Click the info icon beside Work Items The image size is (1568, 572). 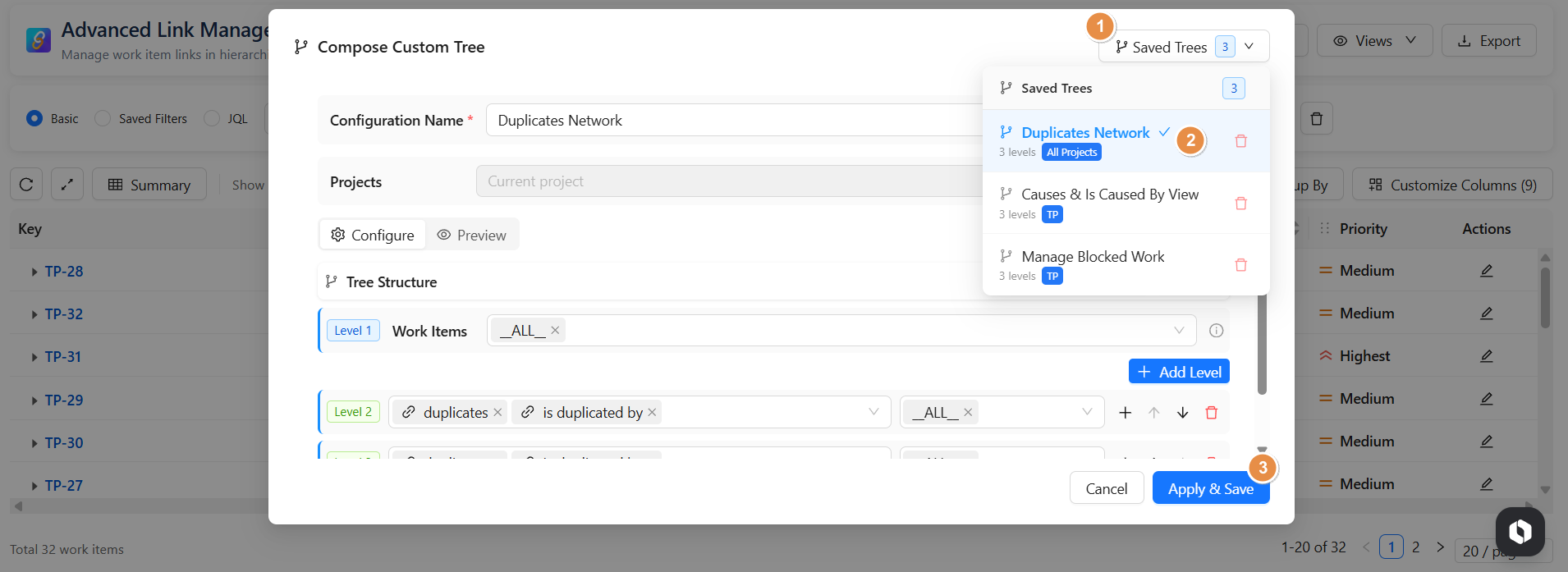[x=1216, y=331]
